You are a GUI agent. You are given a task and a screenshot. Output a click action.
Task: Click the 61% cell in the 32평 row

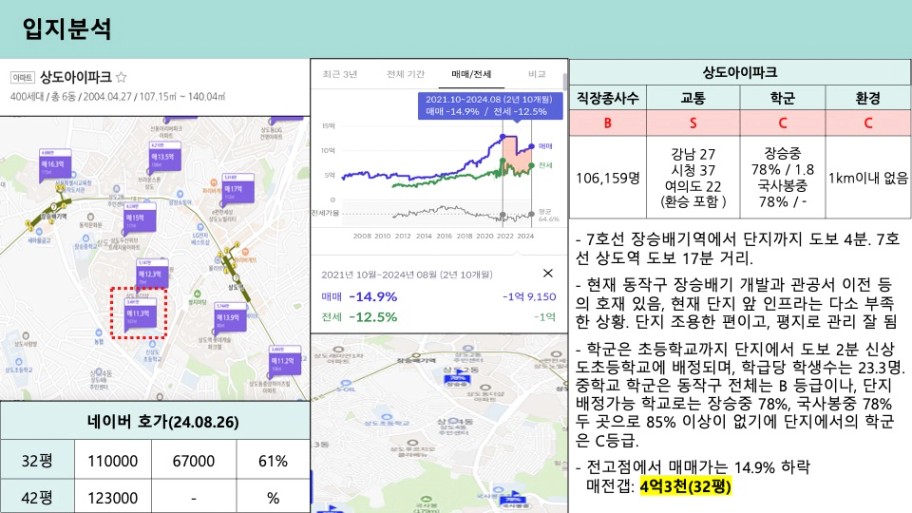pos(273,461)
